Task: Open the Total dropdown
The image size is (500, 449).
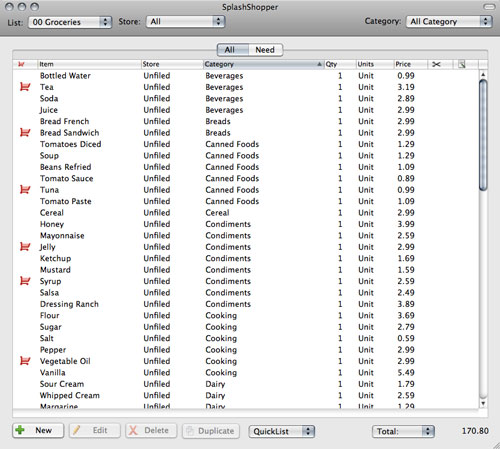Action: pos(403,431)
